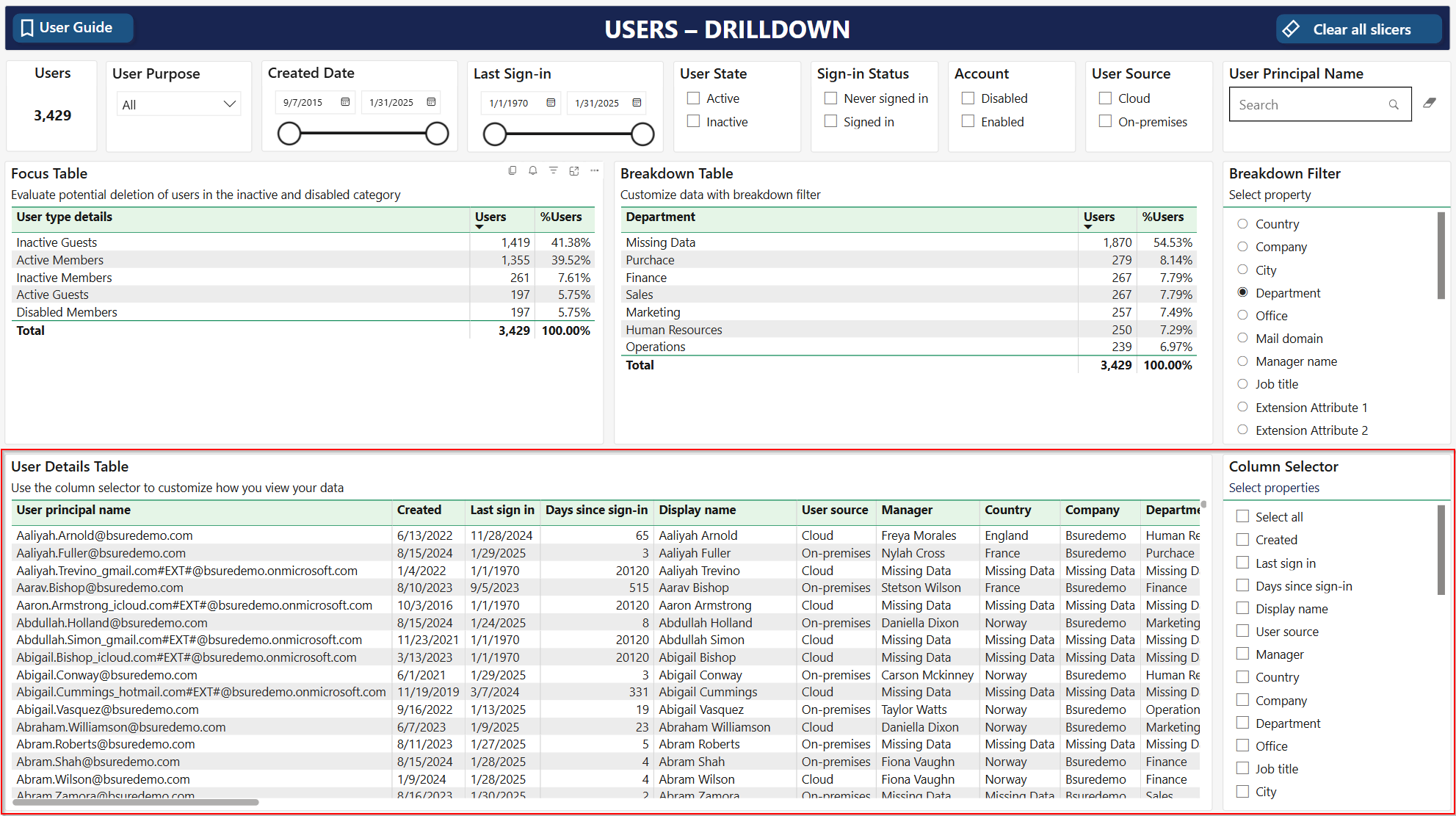
Task: Tick the Select all column checkbox
Action: (1242, 516)
